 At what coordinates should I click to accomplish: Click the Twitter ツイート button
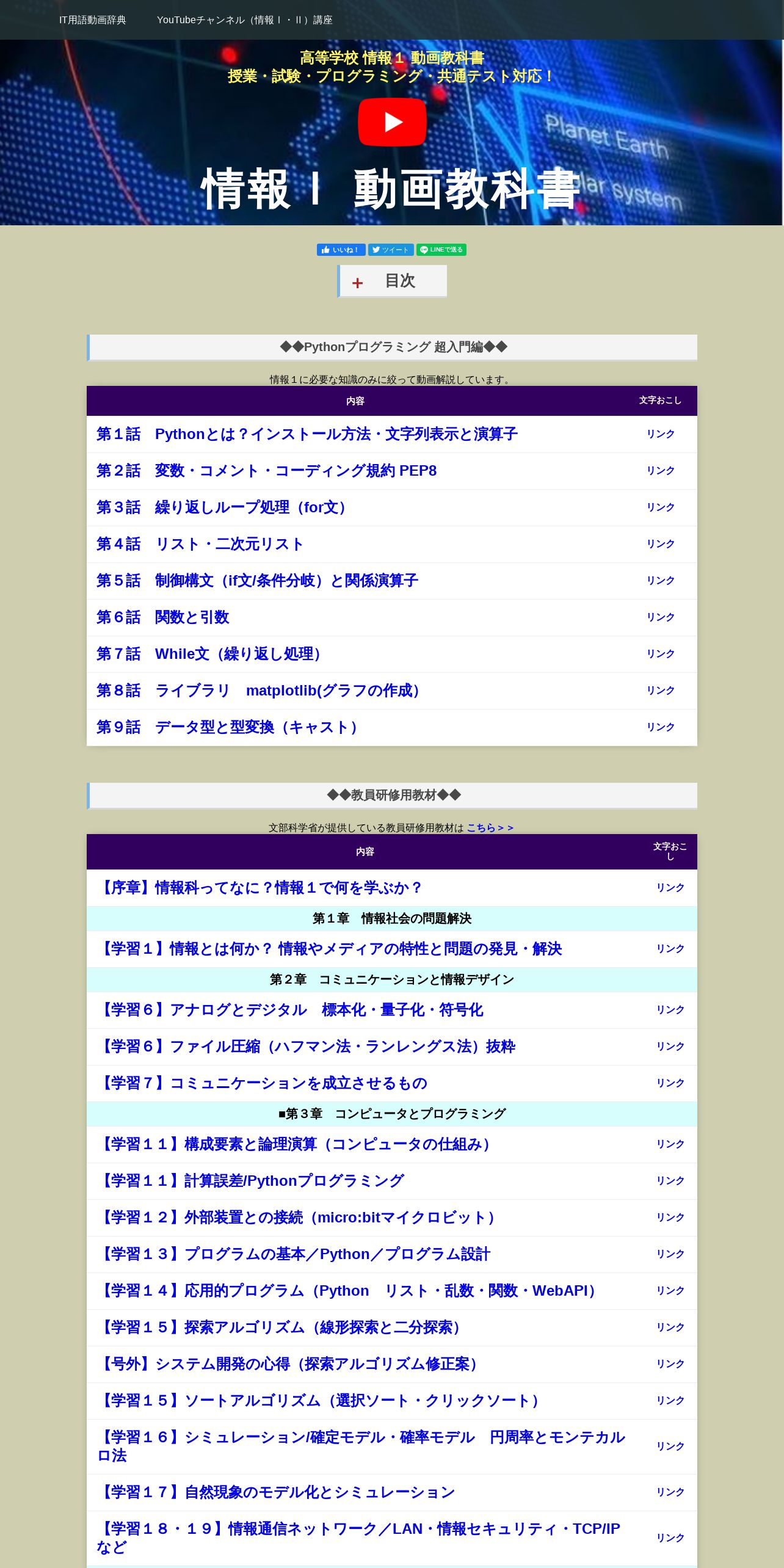click(x=391, y=250)
